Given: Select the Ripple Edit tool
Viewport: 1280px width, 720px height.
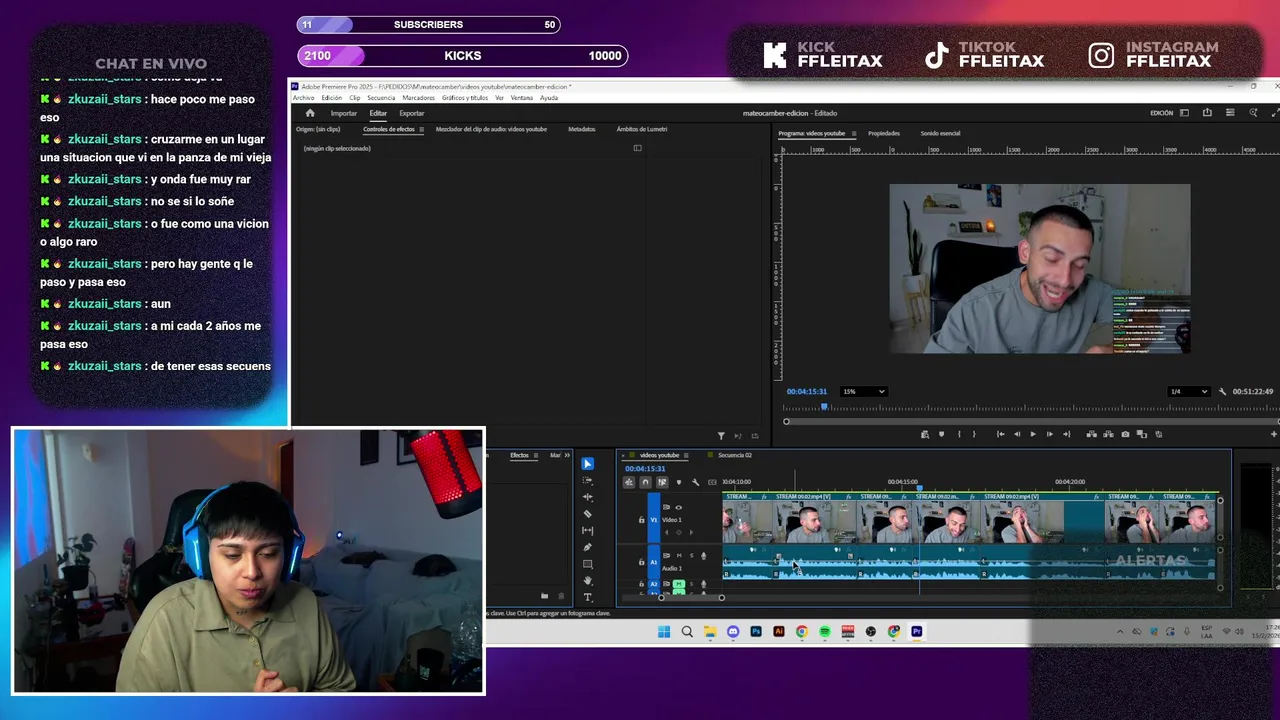Looking at the screenshot, I should click(587, 497).
